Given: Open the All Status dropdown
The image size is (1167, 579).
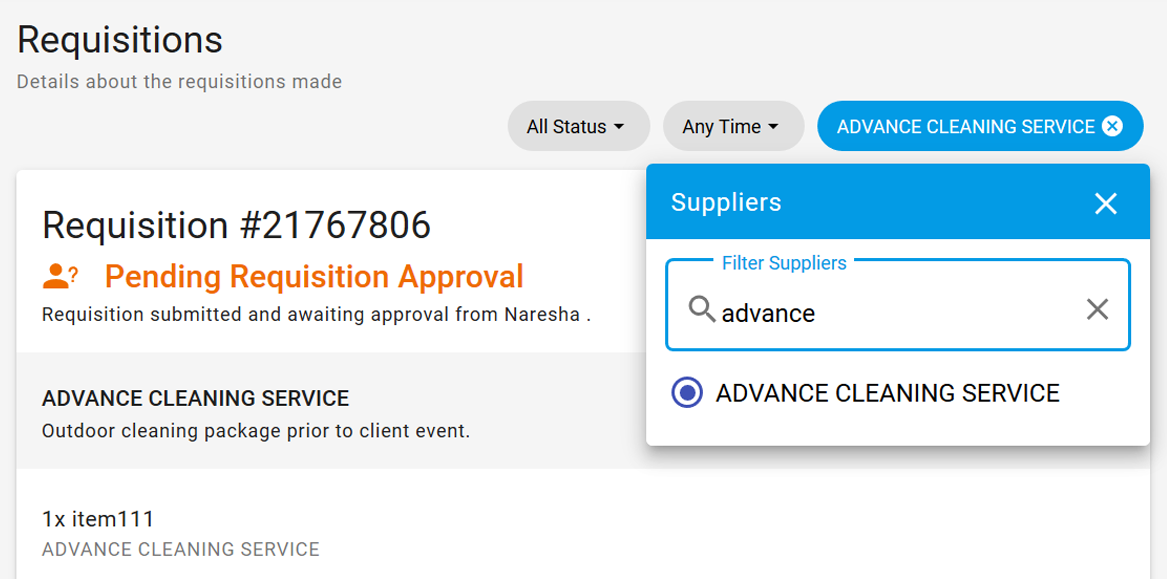Looking at the screenshot, I should point(578,126).
